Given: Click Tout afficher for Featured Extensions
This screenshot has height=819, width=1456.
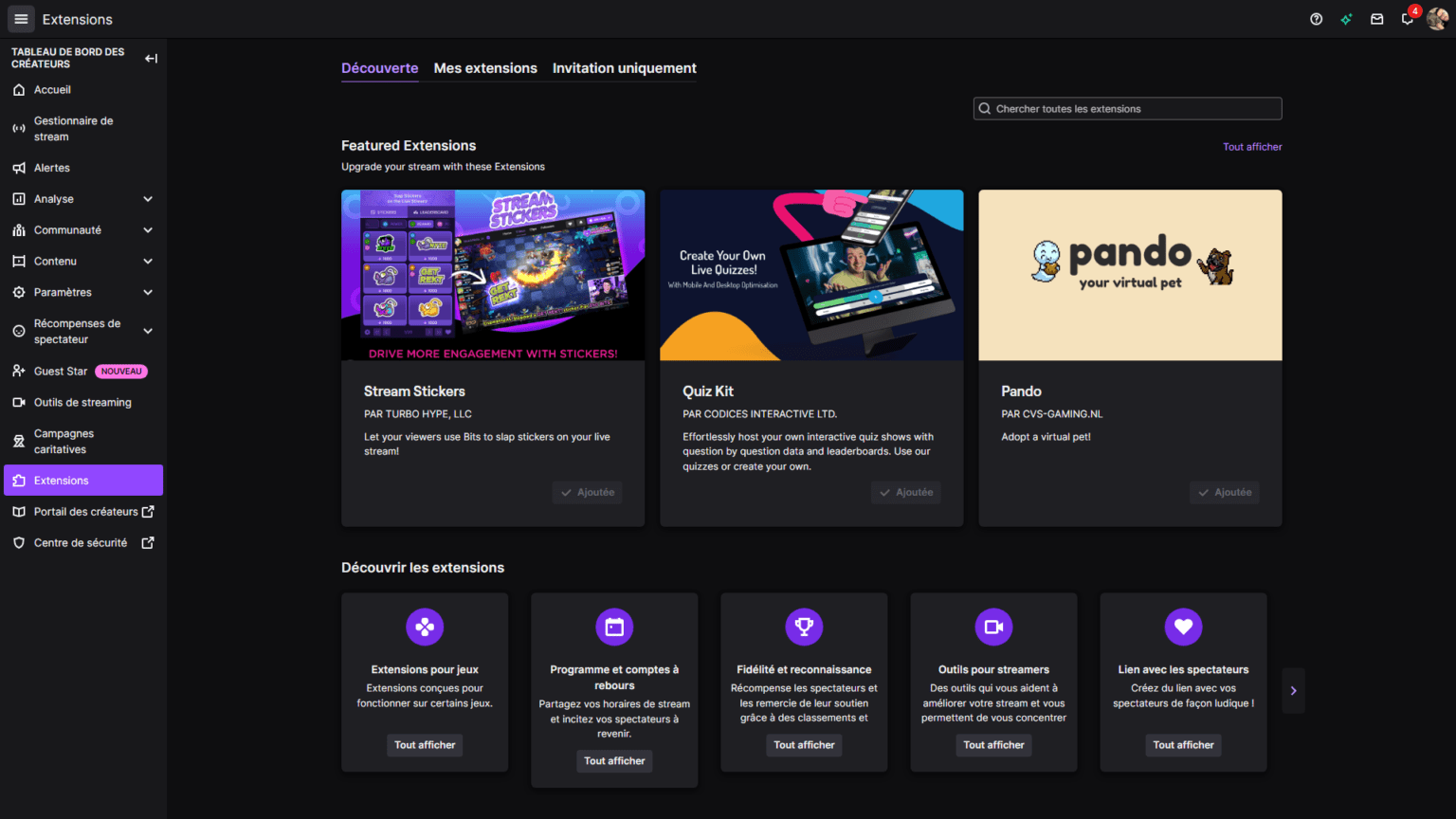Looking at the screenshot, I should tap(1252, 147).
